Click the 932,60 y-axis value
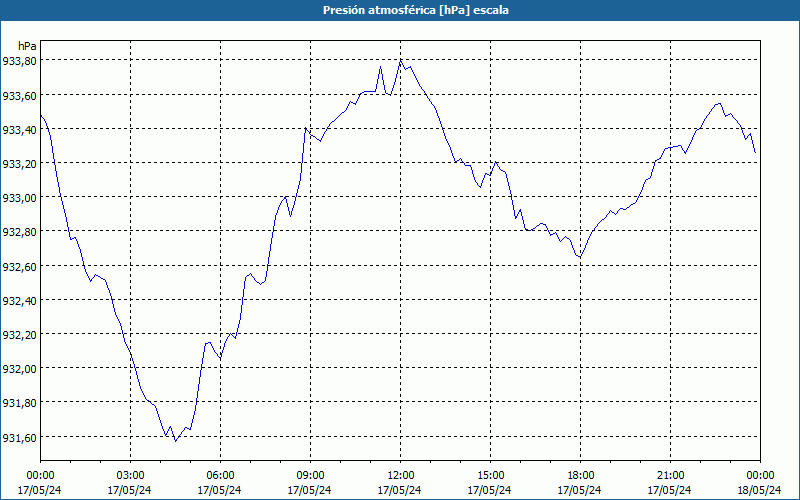 19,266
